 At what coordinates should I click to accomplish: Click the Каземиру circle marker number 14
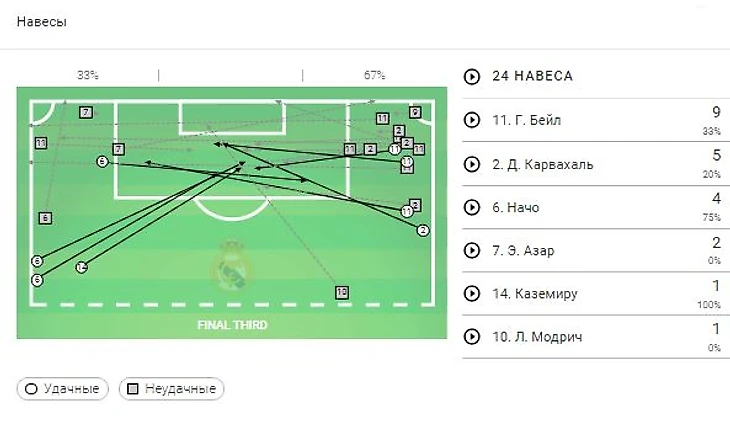(x=81, y=267)
